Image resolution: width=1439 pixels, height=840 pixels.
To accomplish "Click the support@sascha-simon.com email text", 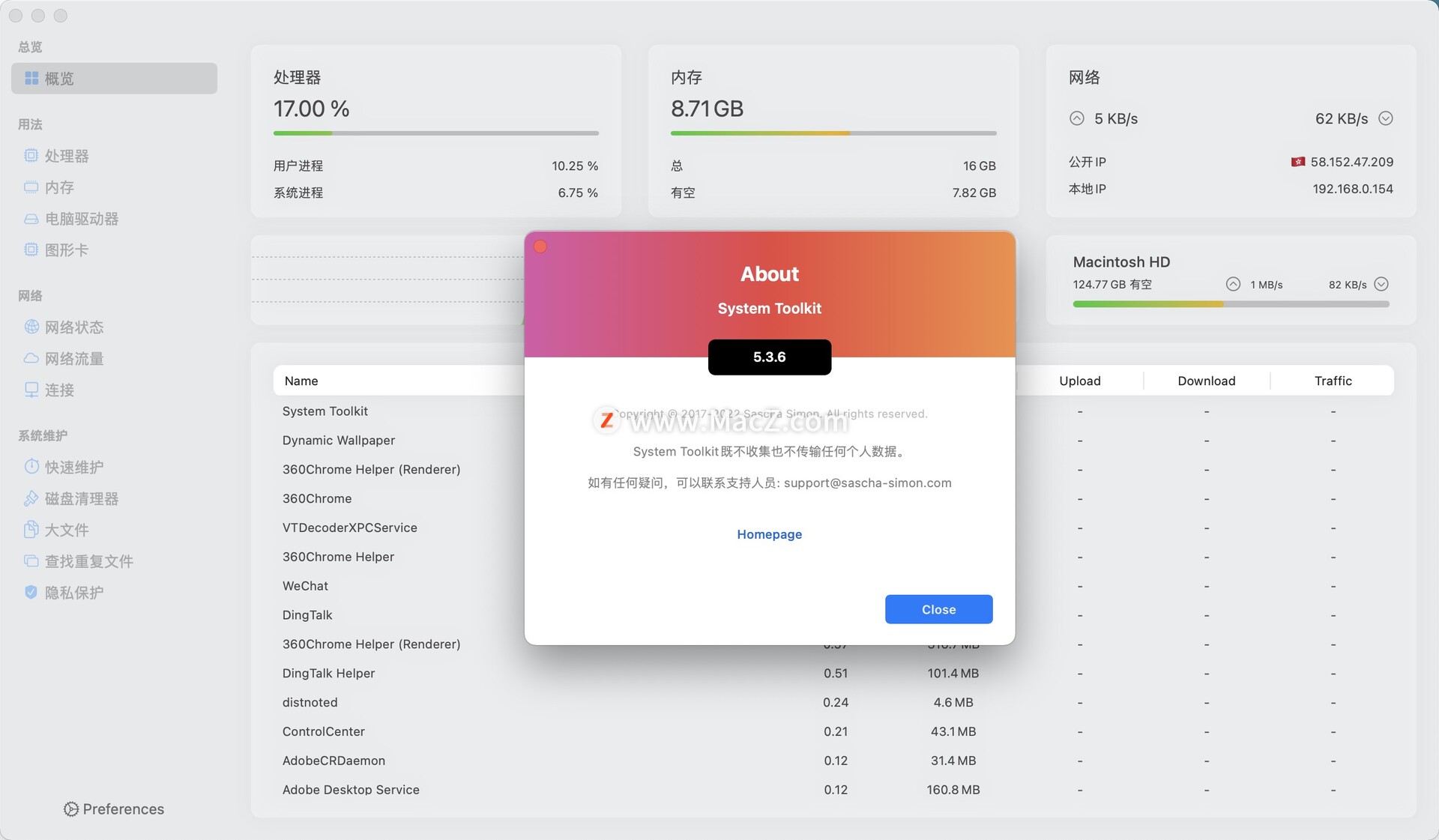I will click(868, 483).
